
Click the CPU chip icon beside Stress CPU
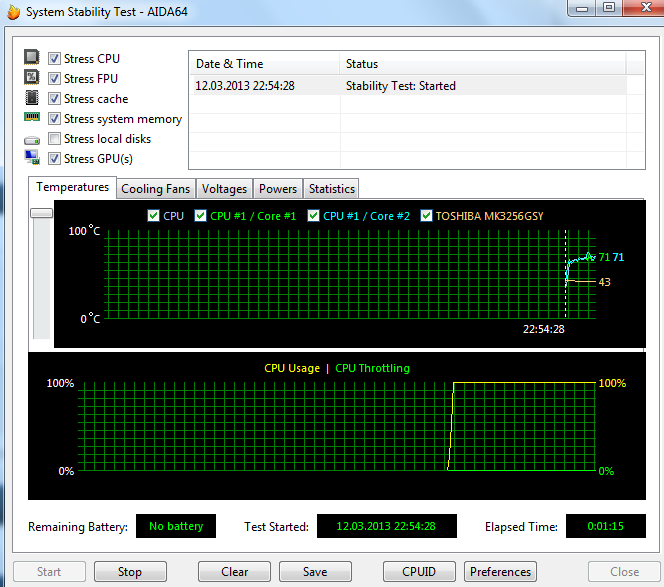pyautogui.click(x=32, y=57)
